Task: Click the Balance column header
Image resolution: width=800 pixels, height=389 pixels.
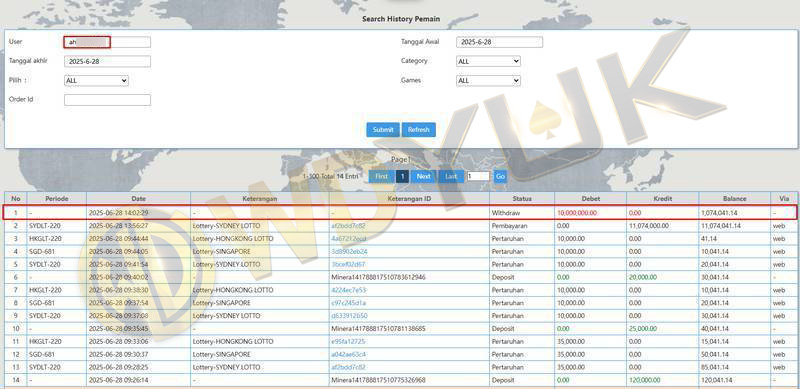Action: point(735,199)
